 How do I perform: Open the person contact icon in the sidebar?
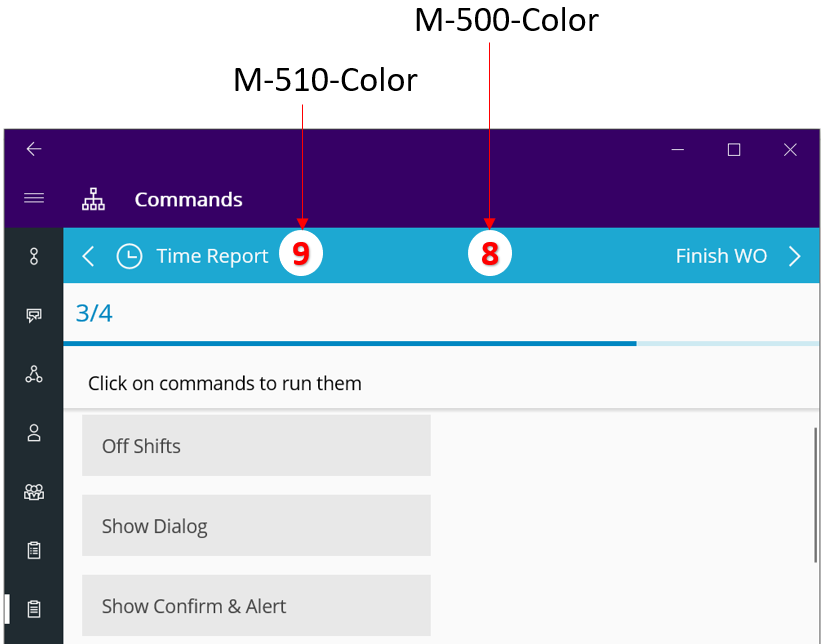[33, 433]
